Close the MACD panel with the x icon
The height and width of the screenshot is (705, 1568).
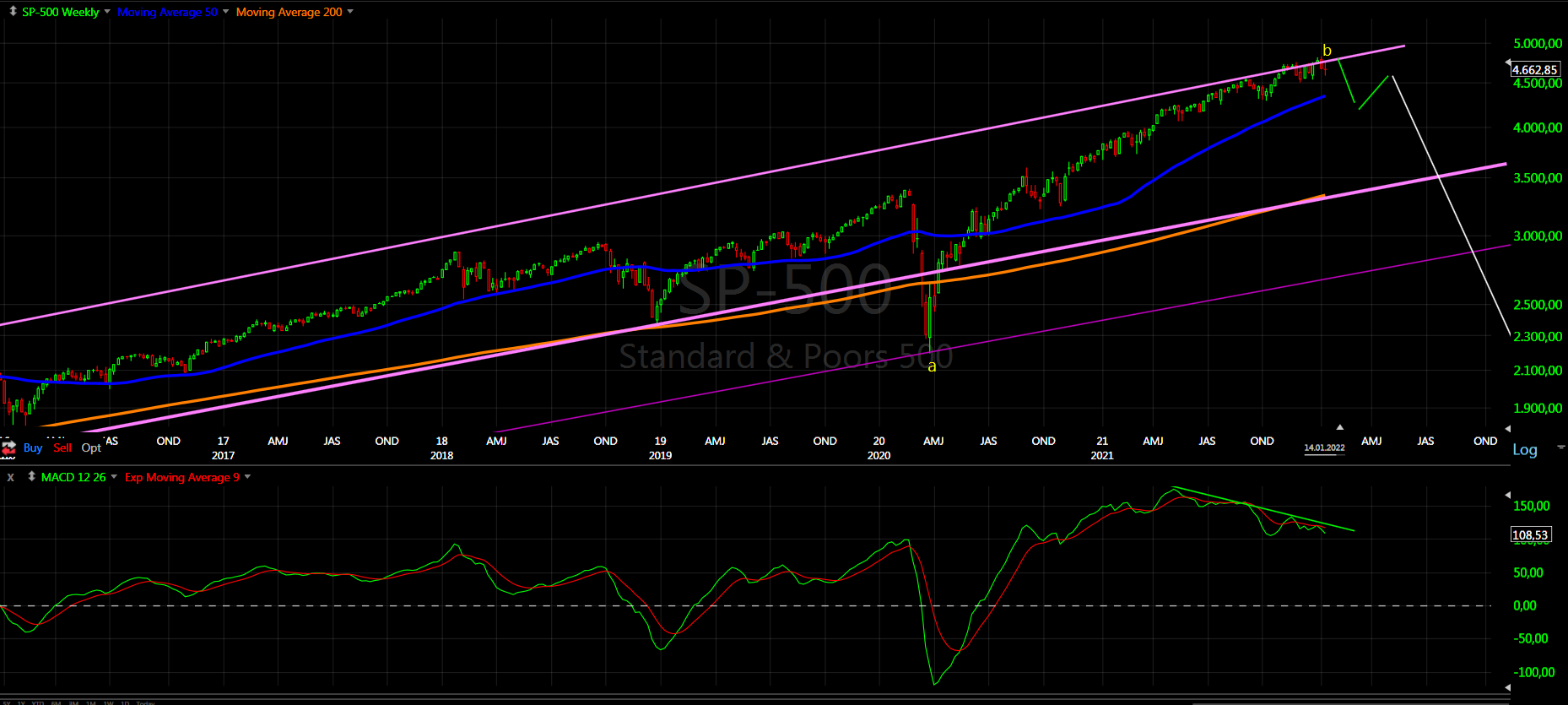[x=11, y=477]
